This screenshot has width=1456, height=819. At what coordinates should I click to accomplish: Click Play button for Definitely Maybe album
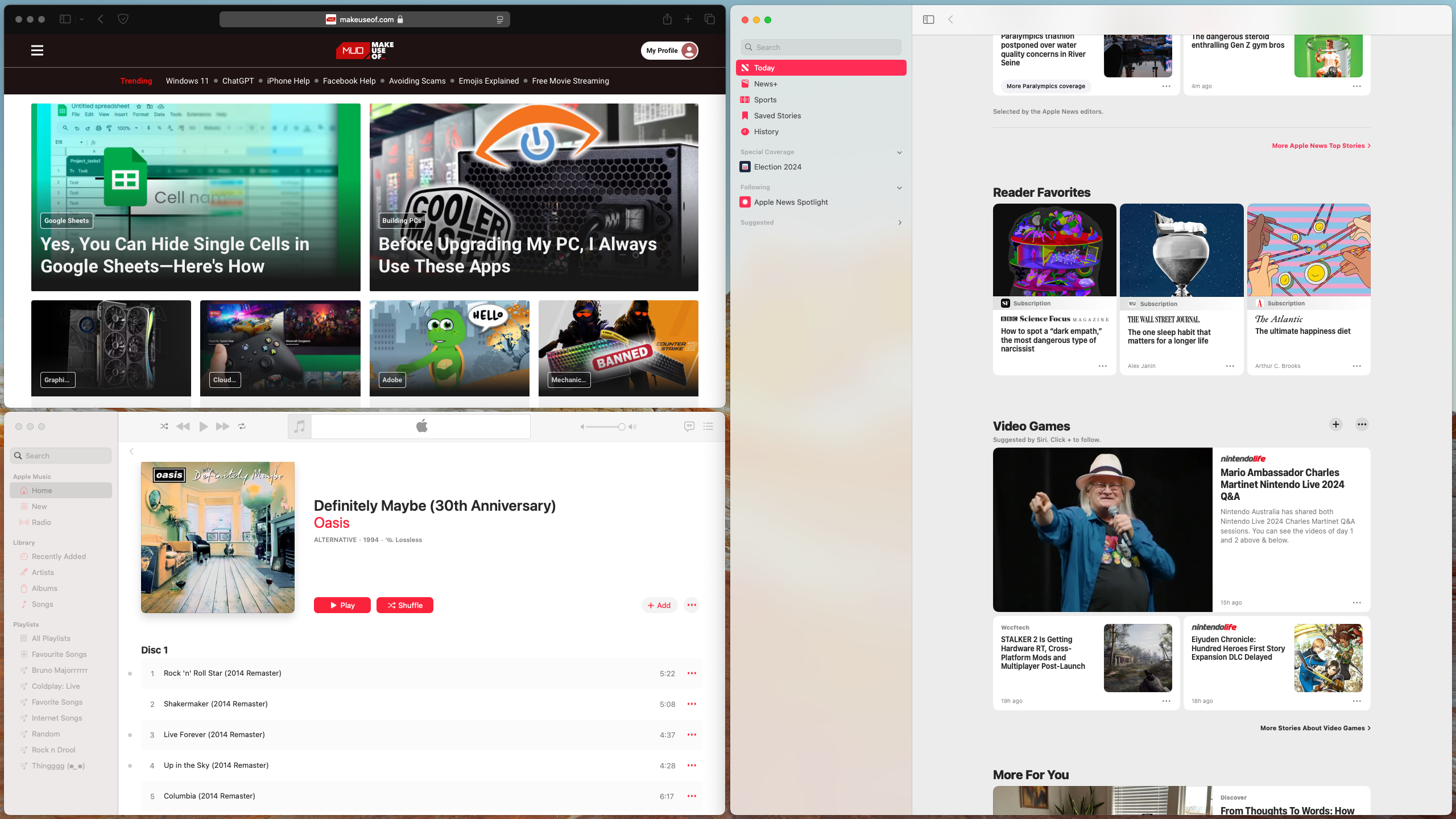tap(342, 605)
